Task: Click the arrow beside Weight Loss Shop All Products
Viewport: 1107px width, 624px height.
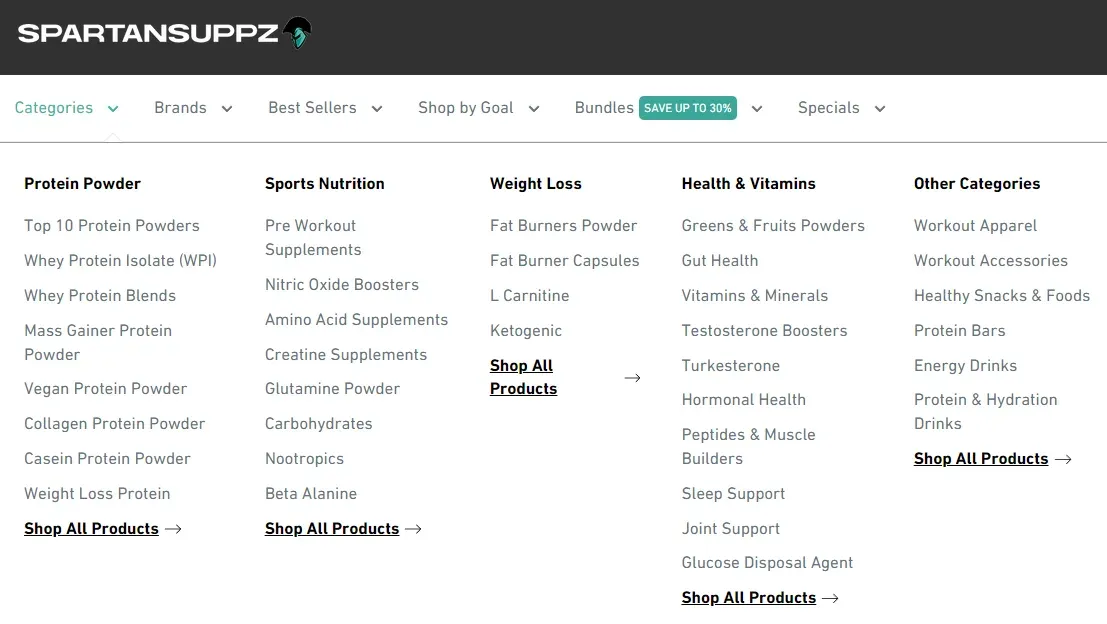Action: [632, 378]
